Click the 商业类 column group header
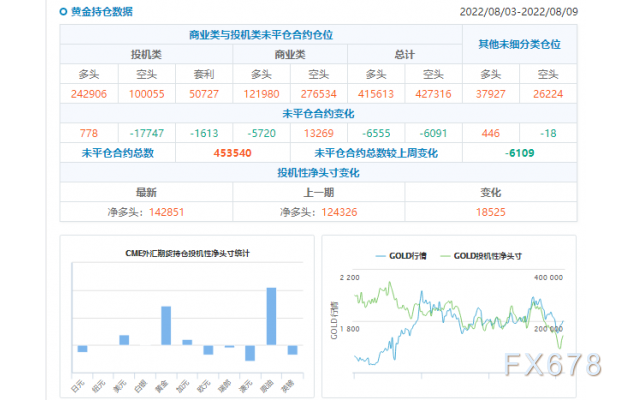632x400 pixels. point(290,54)
